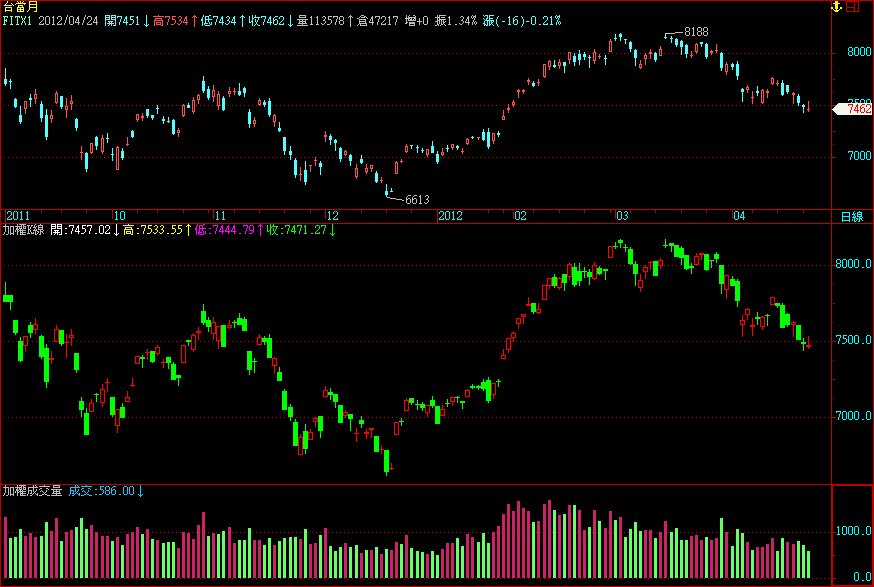
Task: Click the 7000 futures axis label
Action: pyautogui.click(x=859, y=157)
